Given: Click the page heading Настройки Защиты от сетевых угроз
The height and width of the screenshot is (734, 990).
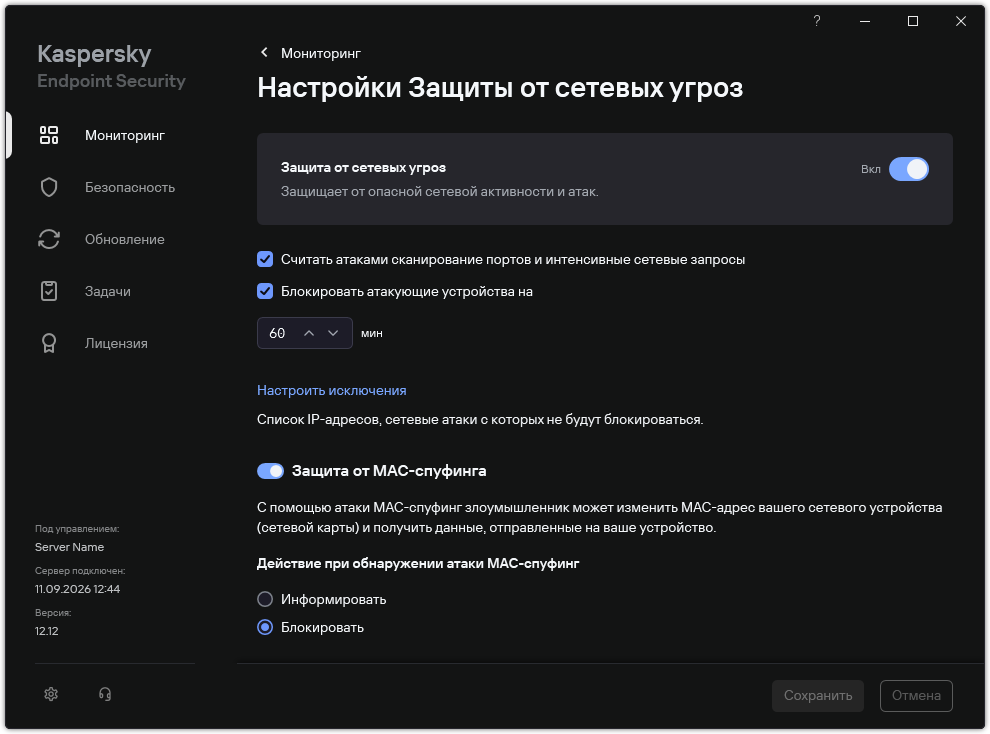Looking at the screenshot, I should pyautogui.click(x=500, y=88).
